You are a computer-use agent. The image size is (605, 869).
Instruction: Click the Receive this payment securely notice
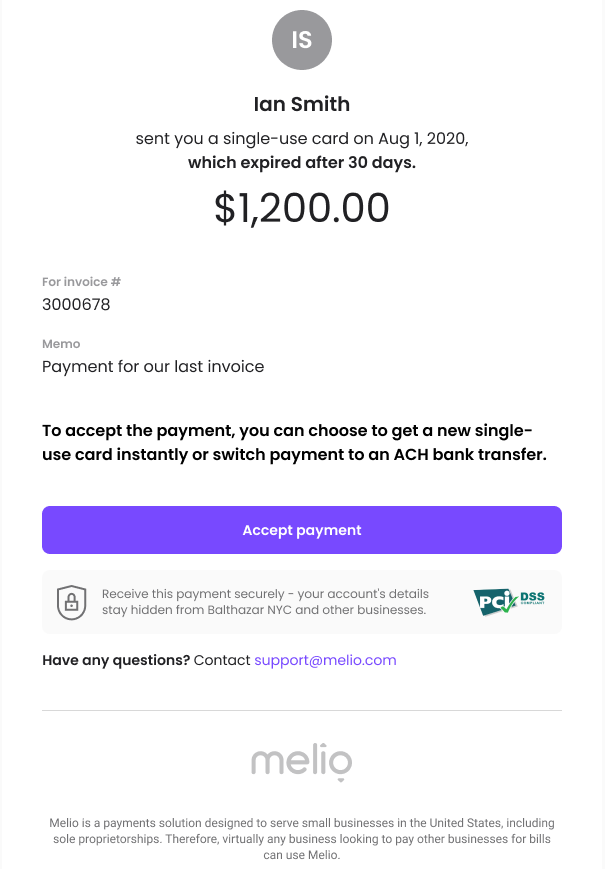click(x=265, y=602)
